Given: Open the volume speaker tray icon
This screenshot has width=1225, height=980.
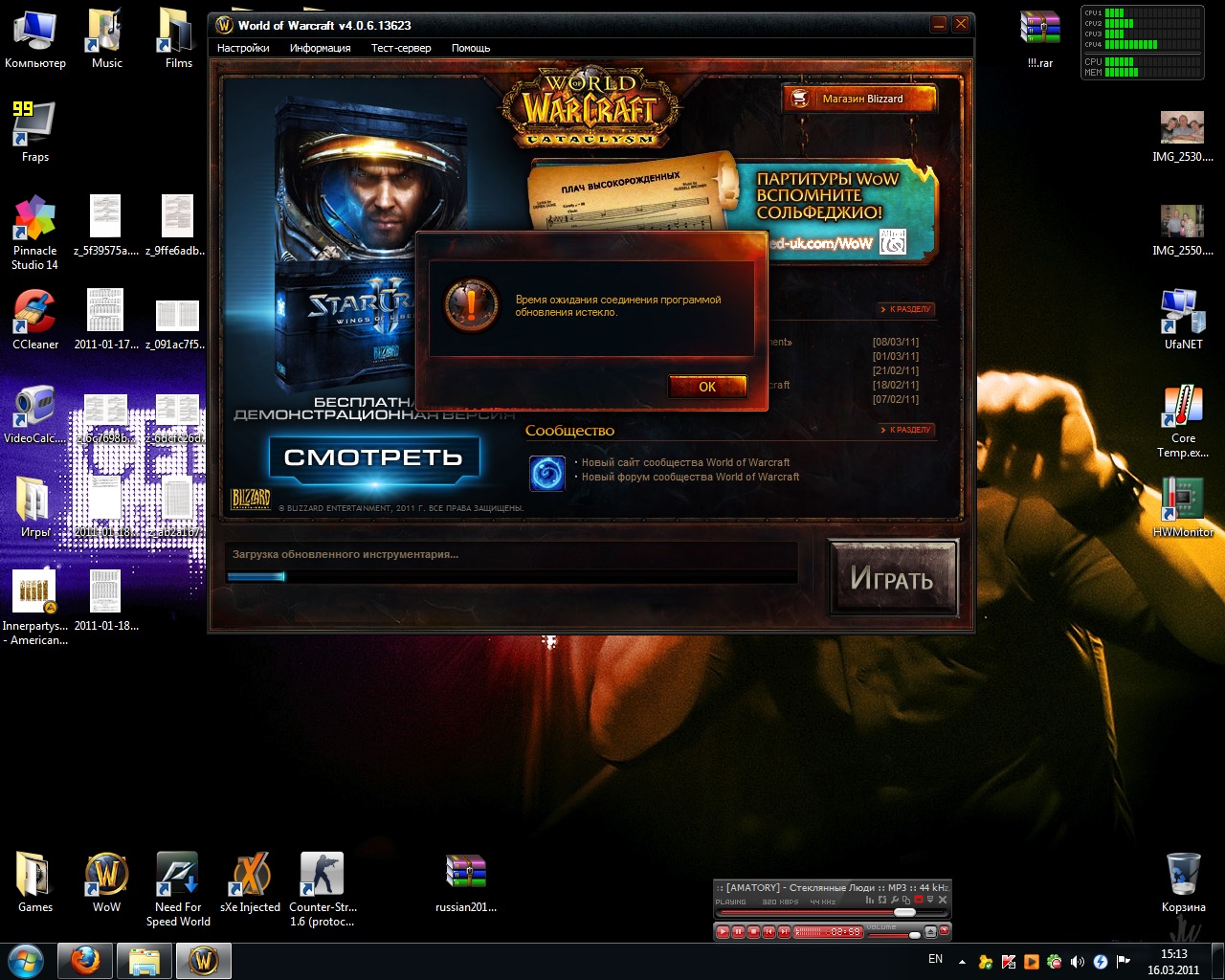Looking at the screenshot, I should 1077,962.
